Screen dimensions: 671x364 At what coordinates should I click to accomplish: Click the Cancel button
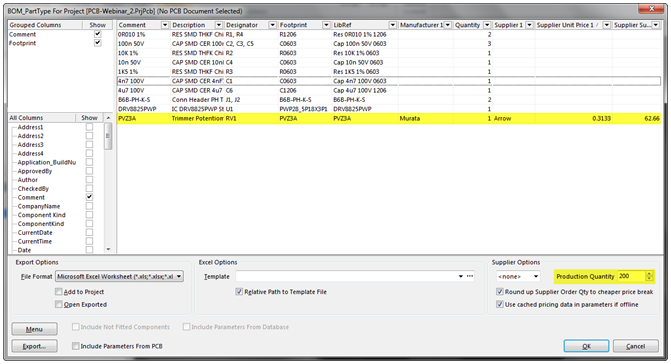click(x=635, y=346)
